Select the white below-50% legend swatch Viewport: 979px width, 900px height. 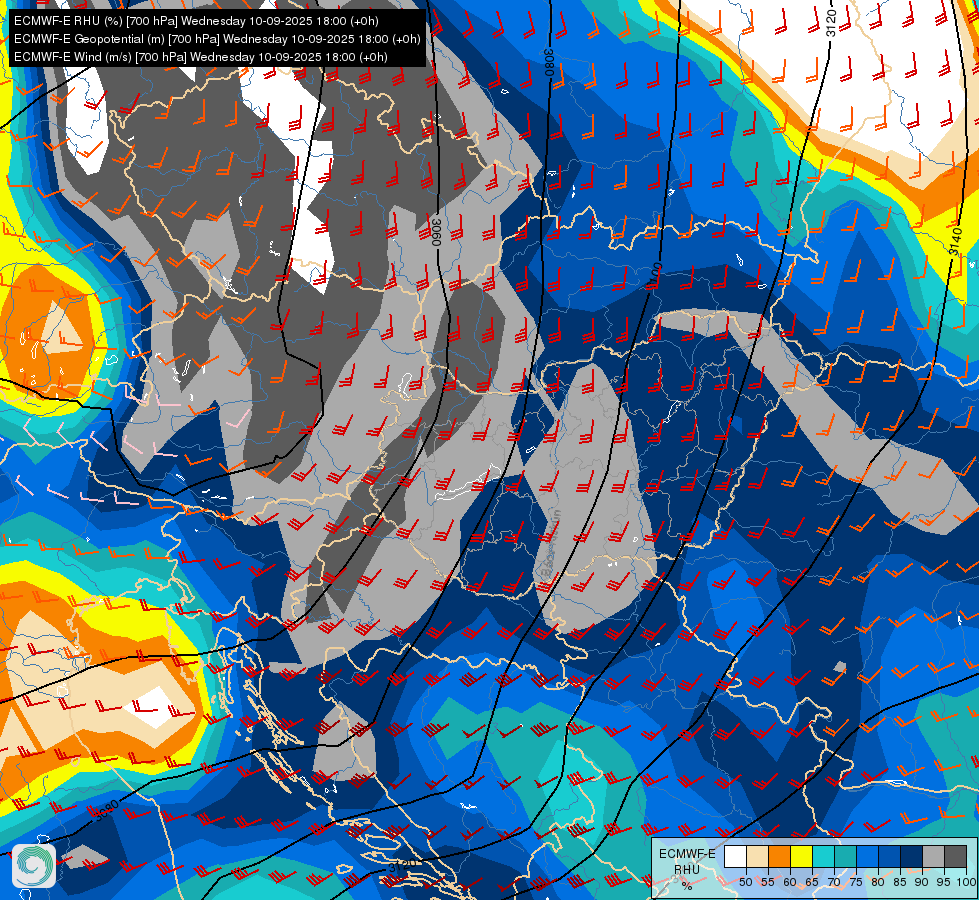[735, 856]
